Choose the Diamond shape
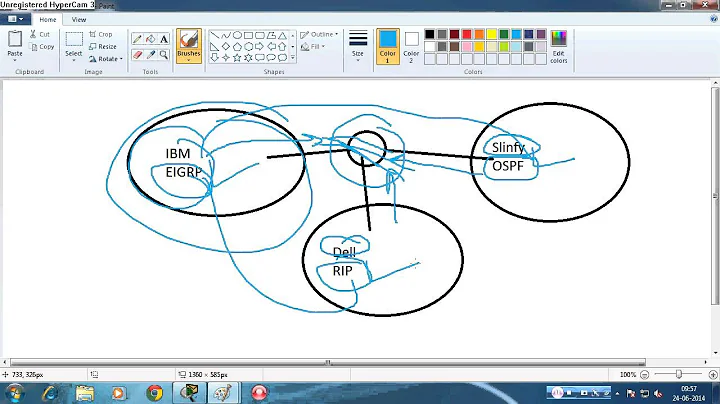 tap(226, 46)
